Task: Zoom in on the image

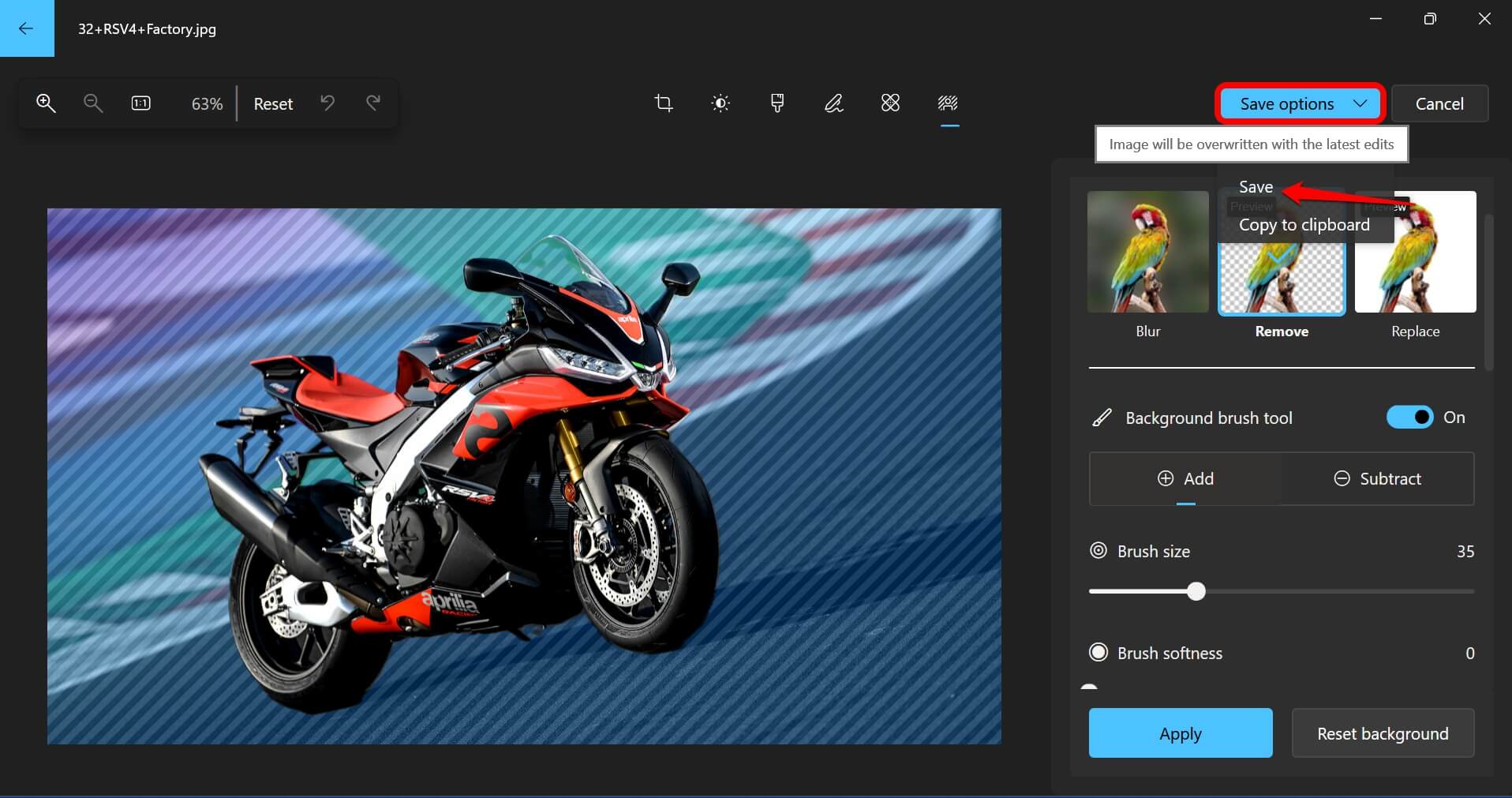Action: coord(46,103)
